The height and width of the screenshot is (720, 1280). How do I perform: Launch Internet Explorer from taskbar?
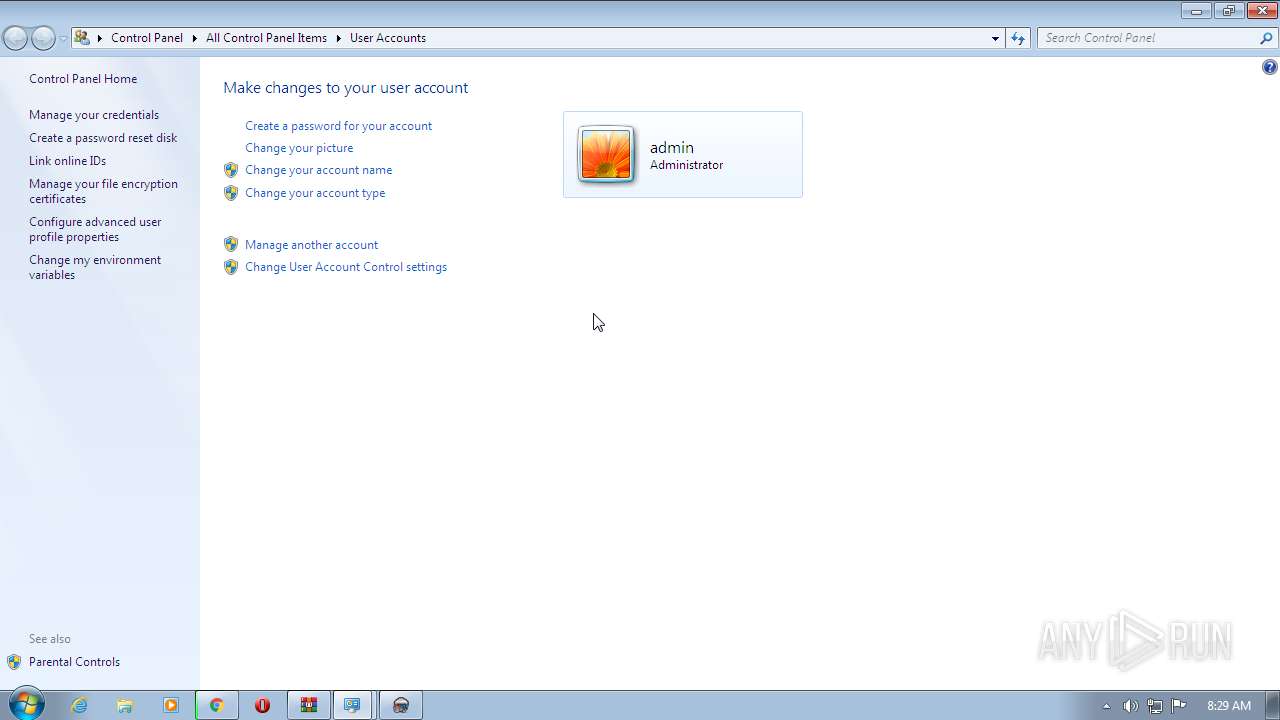click(x=79, y=705)
